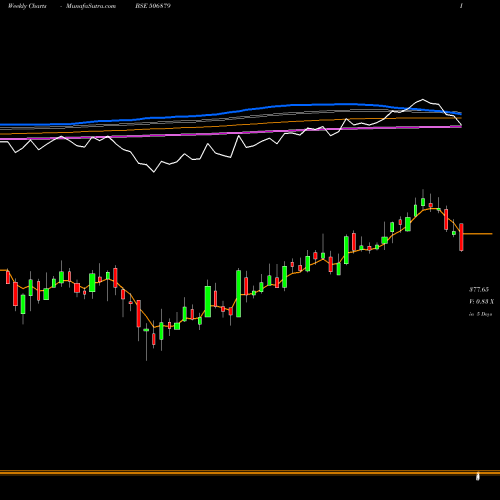Click the last red candlestick on the right
This screenshot has height=500, width=500.
461,237
